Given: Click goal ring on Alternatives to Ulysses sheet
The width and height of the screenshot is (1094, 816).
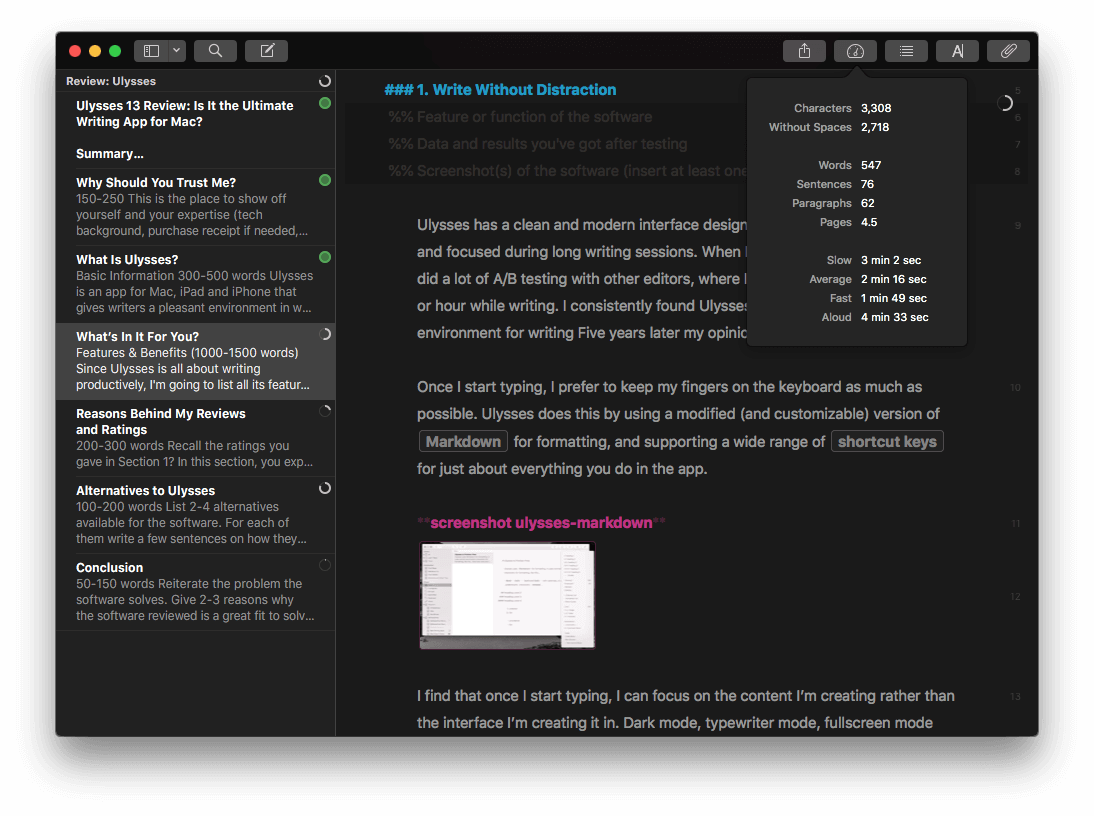Looking at the screenshot, I should (324, 488).
